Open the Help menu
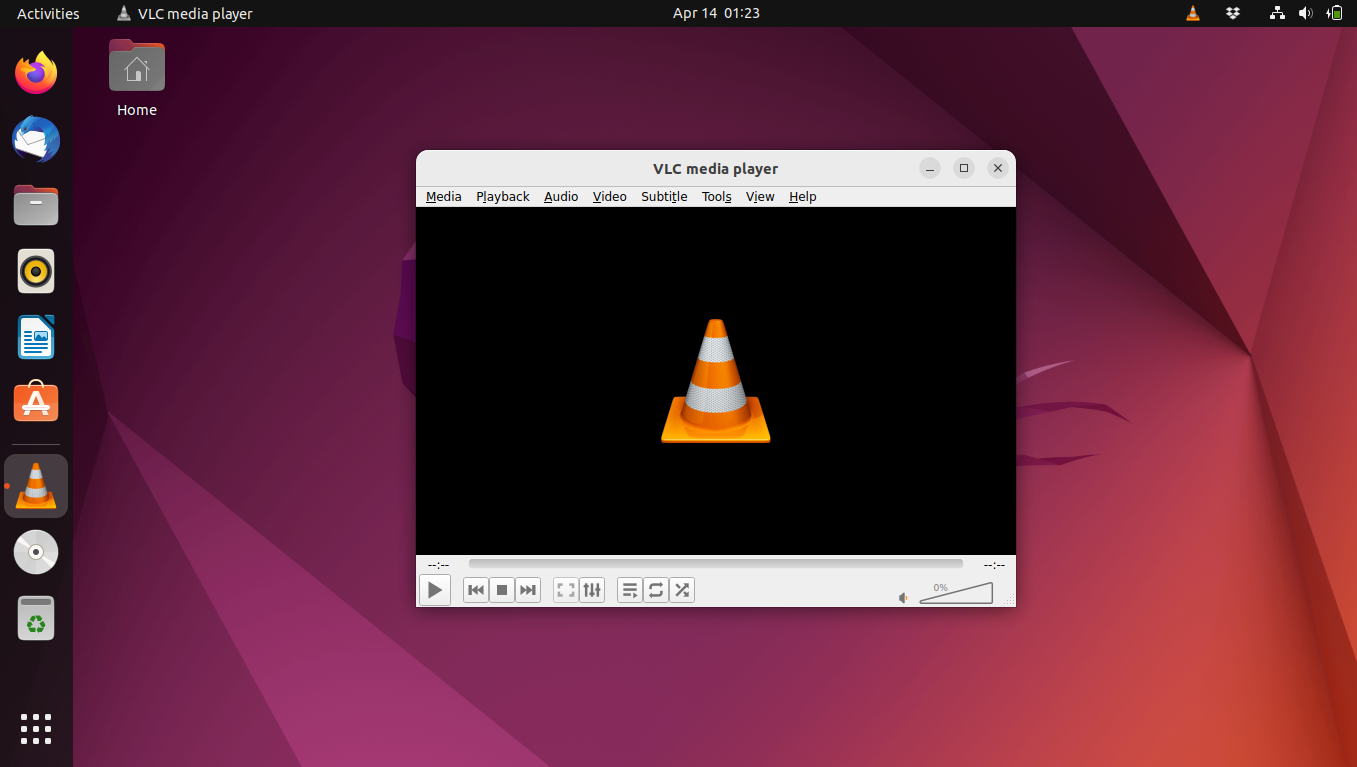 (x=803, y=197)
